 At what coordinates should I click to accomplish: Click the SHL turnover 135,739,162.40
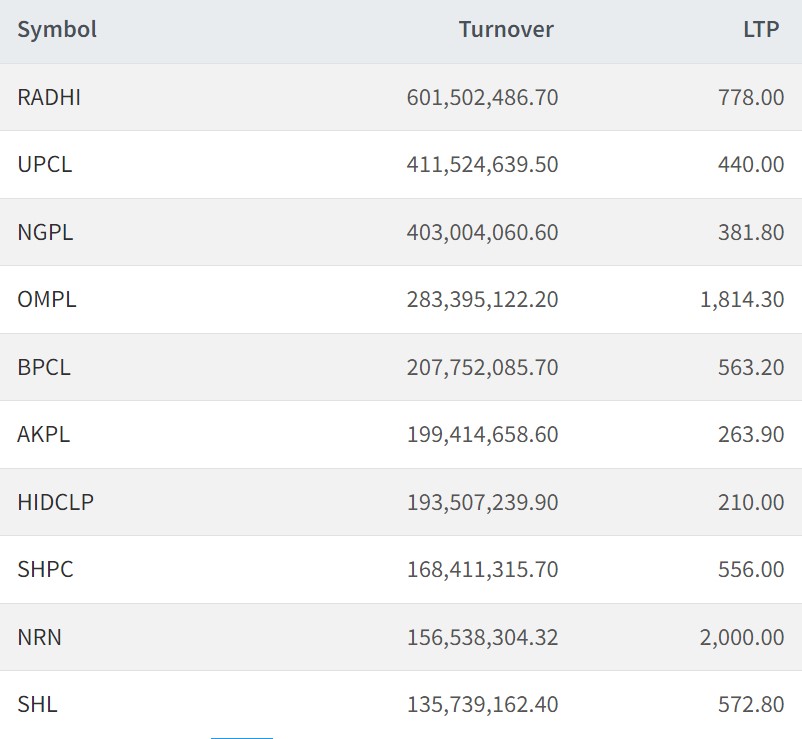482,704
